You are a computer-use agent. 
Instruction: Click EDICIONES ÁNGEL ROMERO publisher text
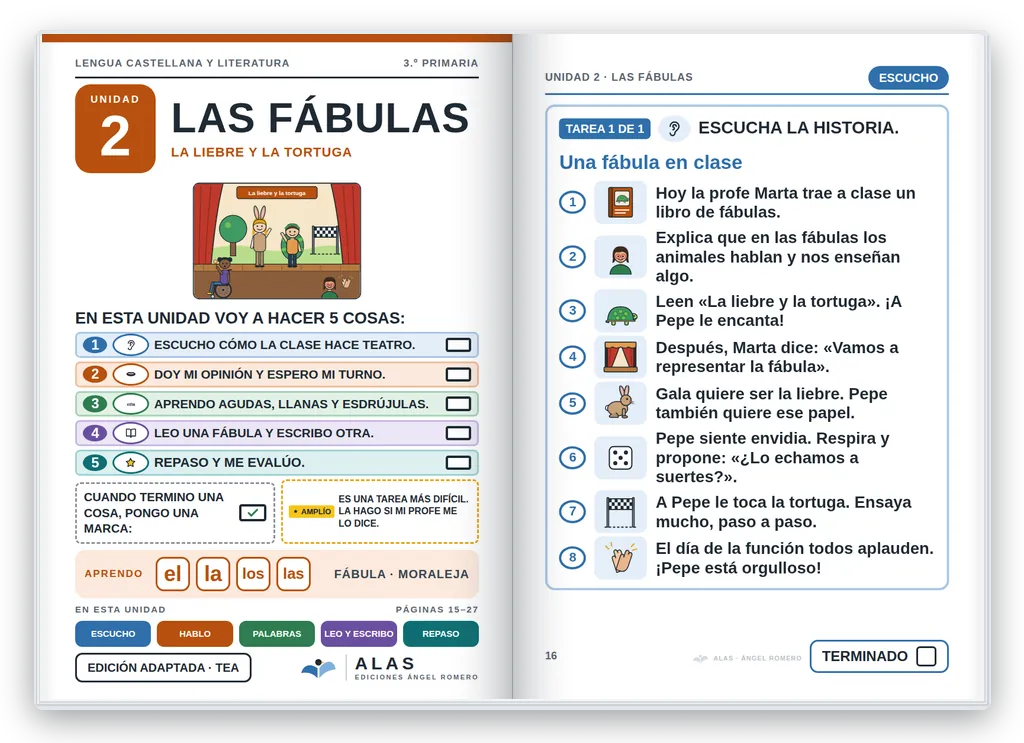click(x=417, y=677)
